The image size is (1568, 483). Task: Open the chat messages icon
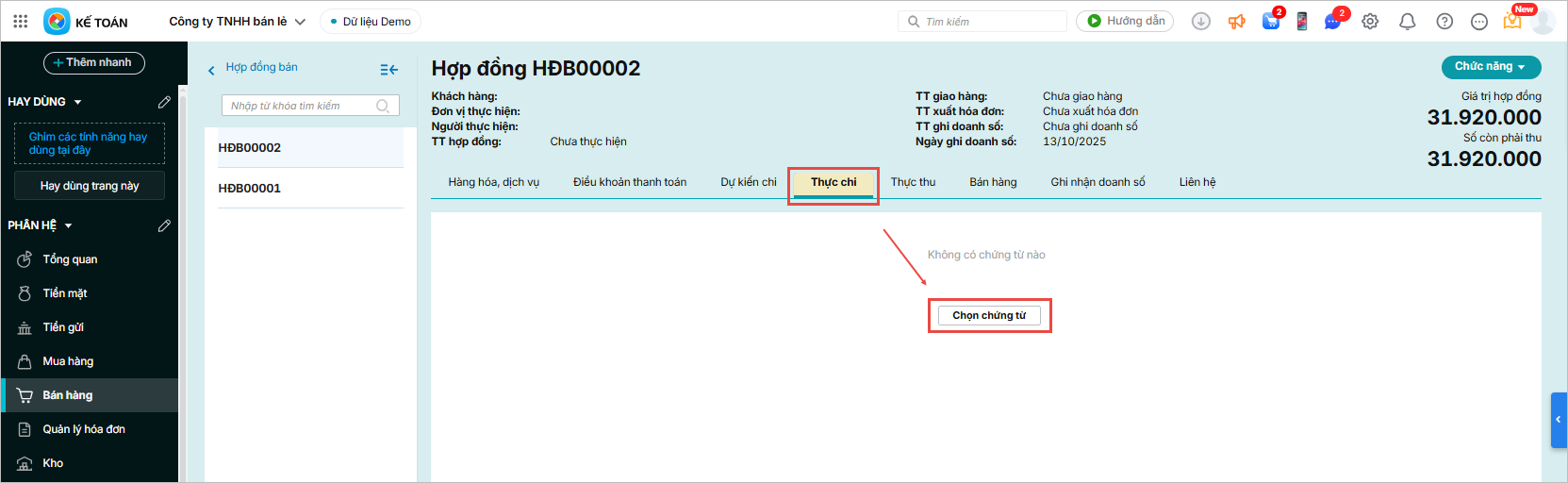coord(1332,22)
